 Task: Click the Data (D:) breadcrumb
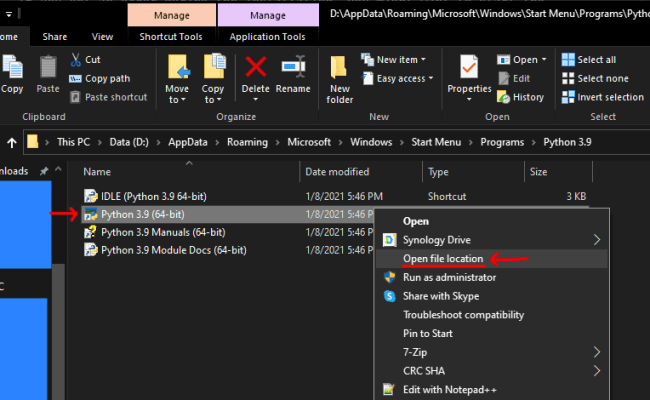[x=129, y=142]
